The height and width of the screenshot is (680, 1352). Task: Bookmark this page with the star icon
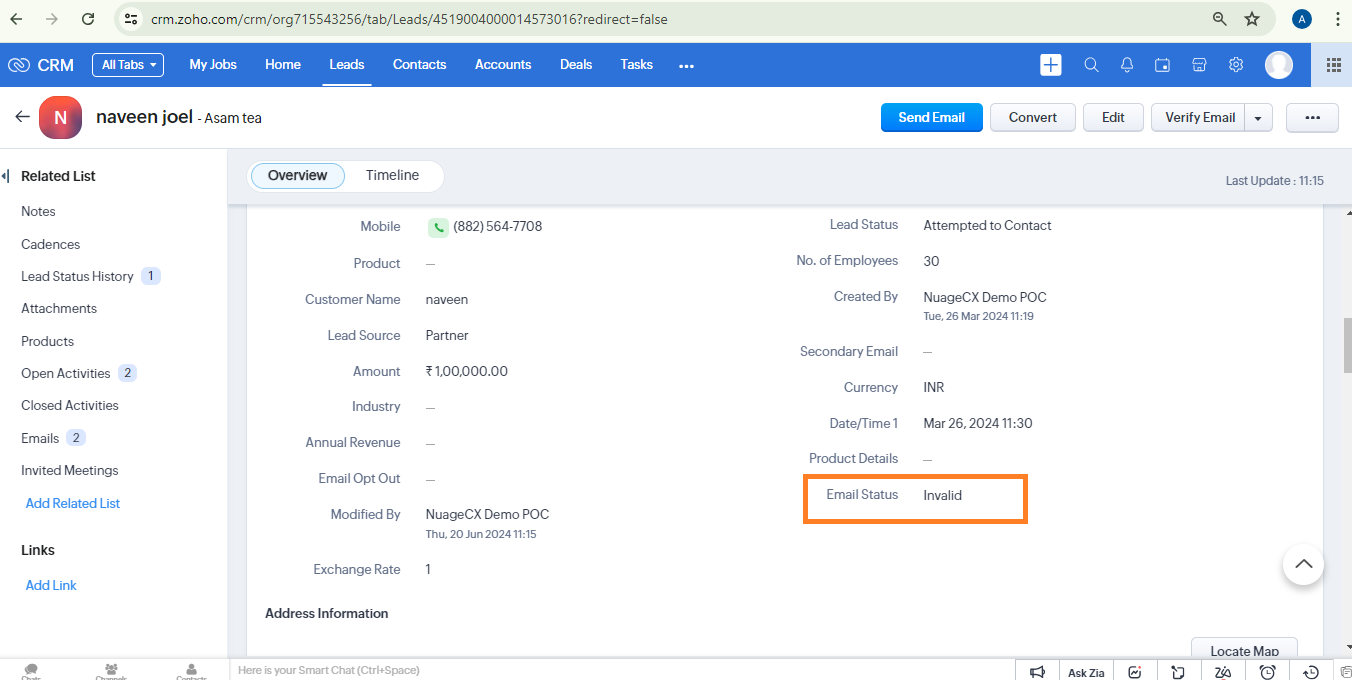[1252, 19]
